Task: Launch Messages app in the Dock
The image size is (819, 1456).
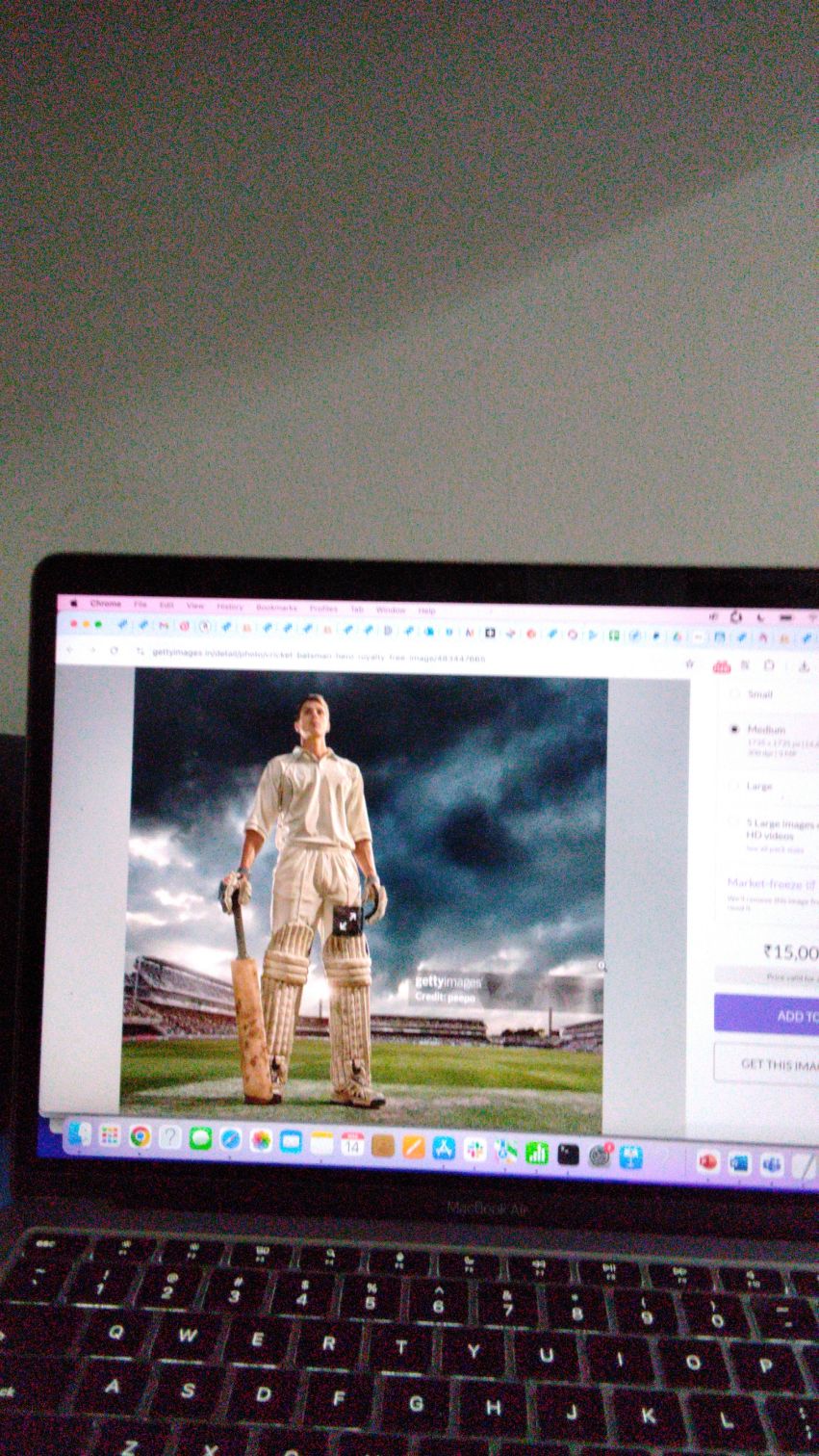Action: pos(200,1138)
